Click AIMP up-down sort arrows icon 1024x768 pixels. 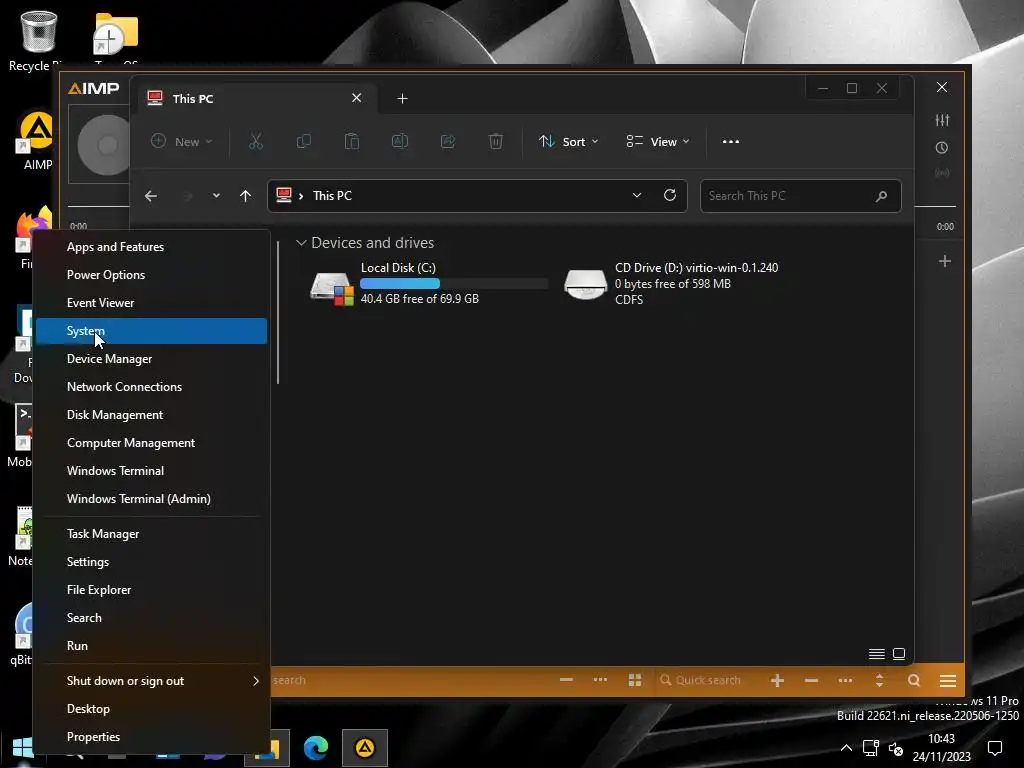click(879, 680)
